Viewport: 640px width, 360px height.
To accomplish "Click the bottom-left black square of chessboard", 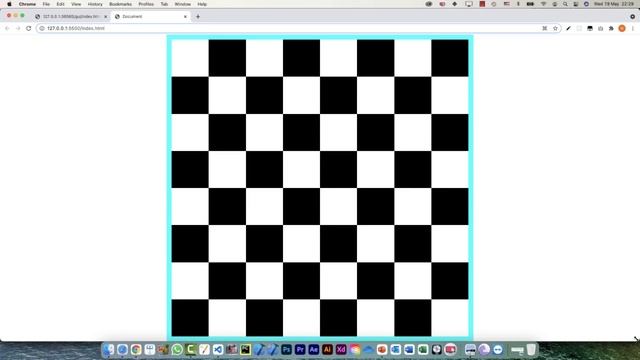I will [x=190, y=318].
